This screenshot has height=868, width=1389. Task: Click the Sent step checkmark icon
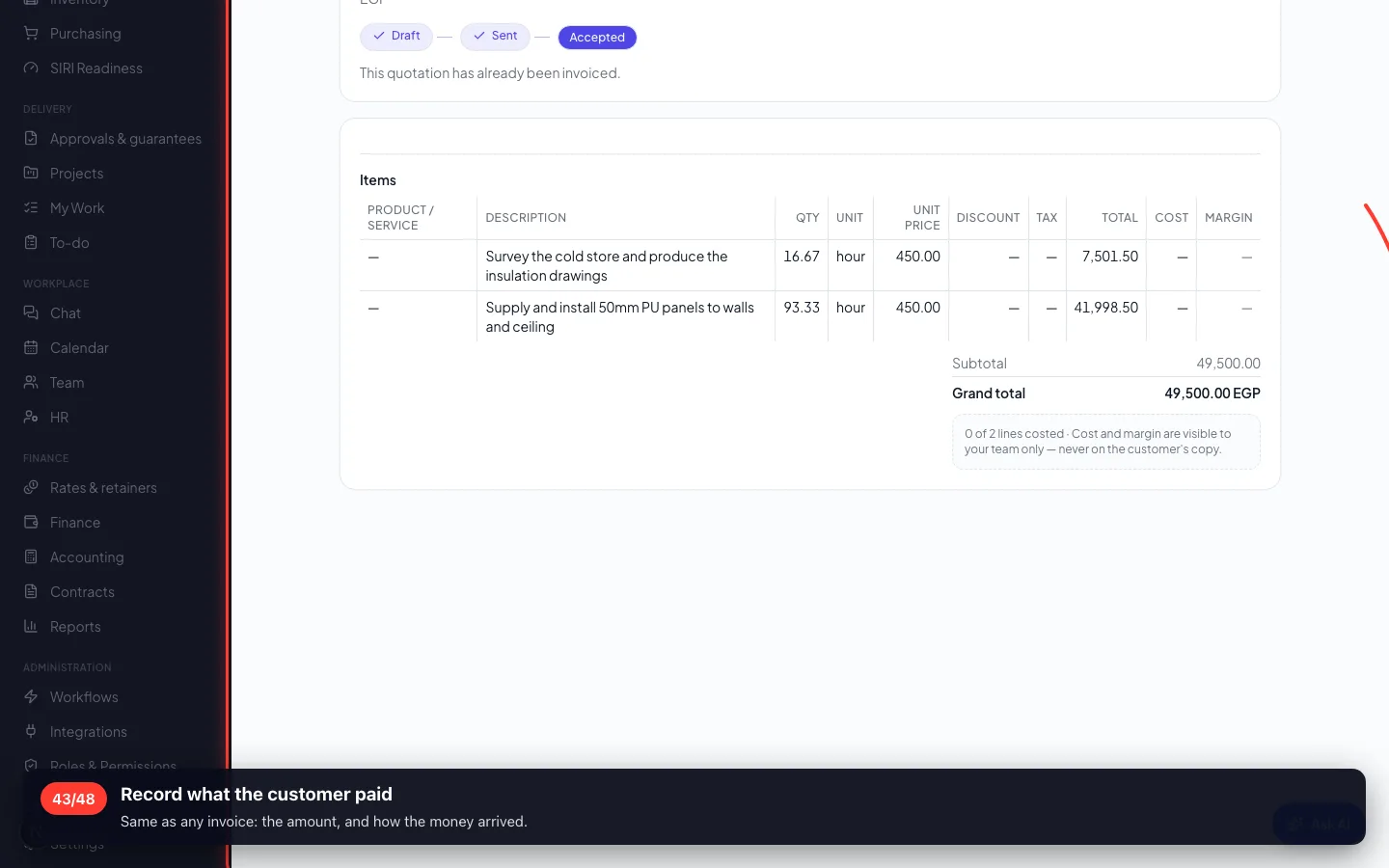(x=479, y=36)
